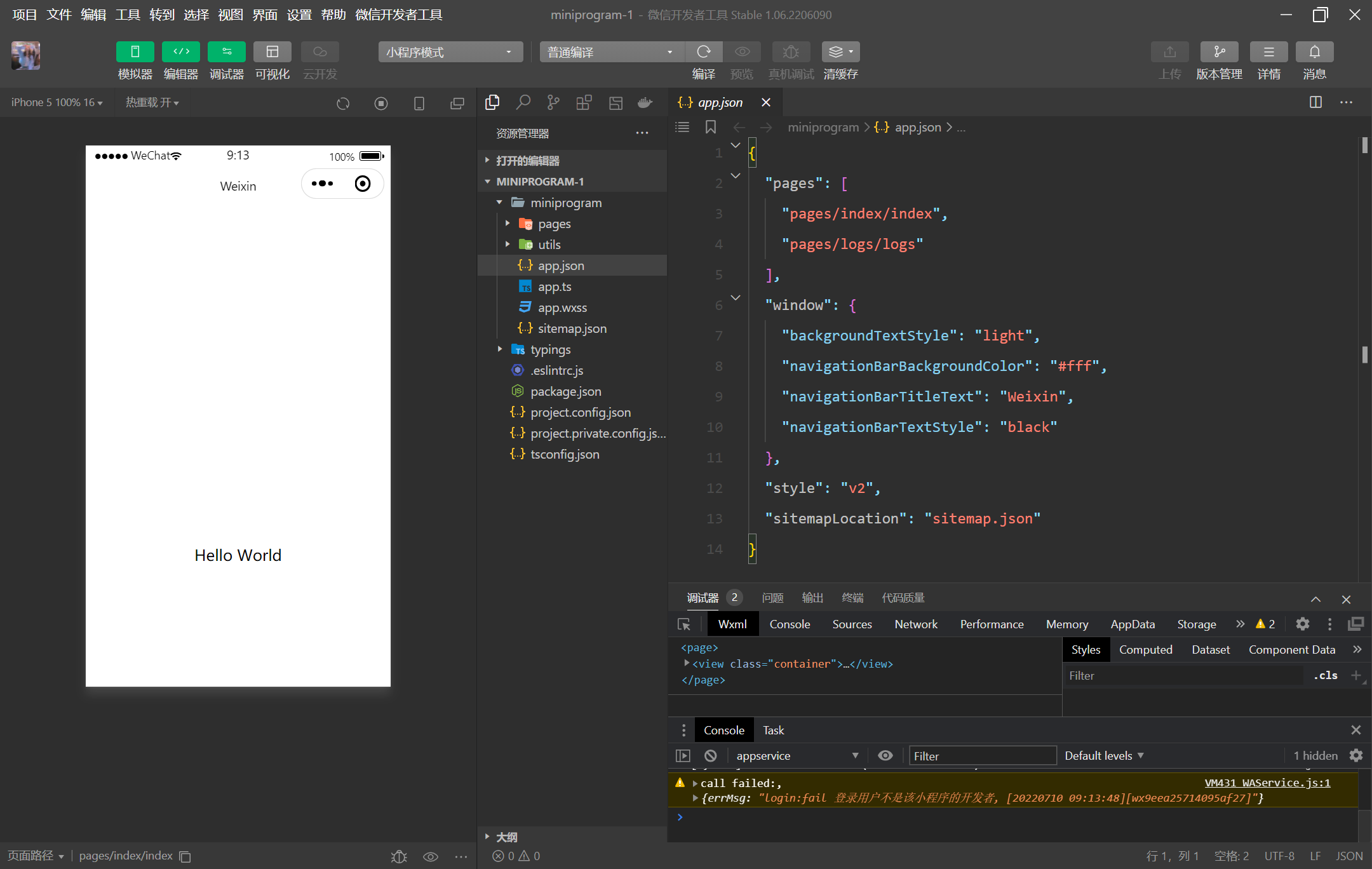This screenshot has height=869, width=1372.
Task: Open the explorer files sidebar icon
Action: point(492,102)
